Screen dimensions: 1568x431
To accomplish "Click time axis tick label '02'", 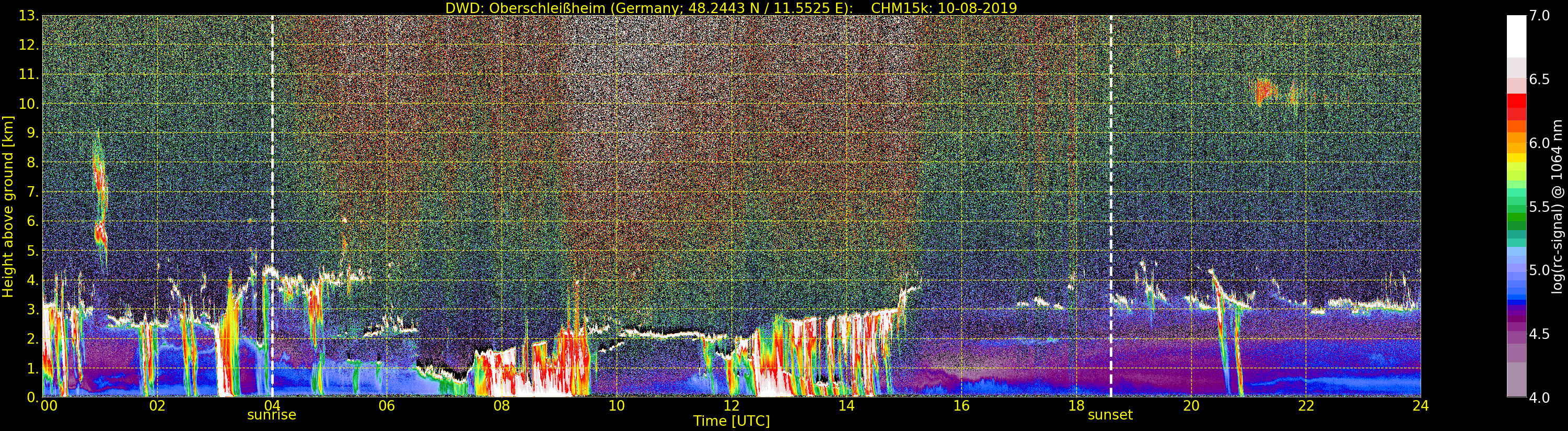I will 157,405.
